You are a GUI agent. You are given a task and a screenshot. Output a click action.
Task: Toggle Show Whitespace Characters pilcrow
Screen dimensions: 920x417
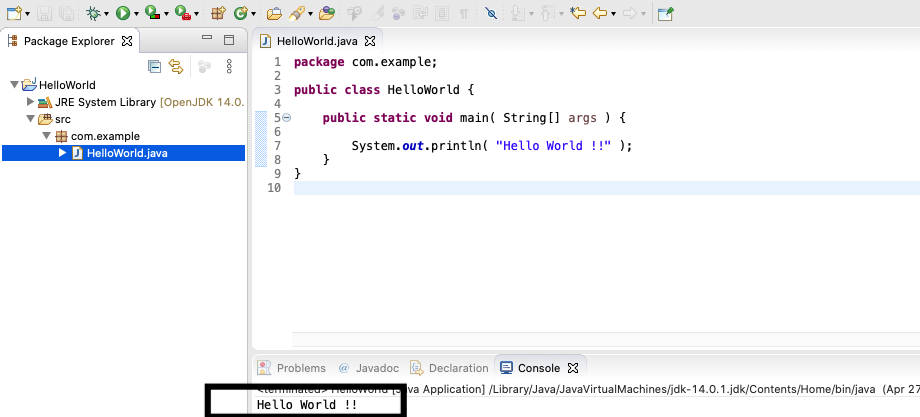click(464, 13)
